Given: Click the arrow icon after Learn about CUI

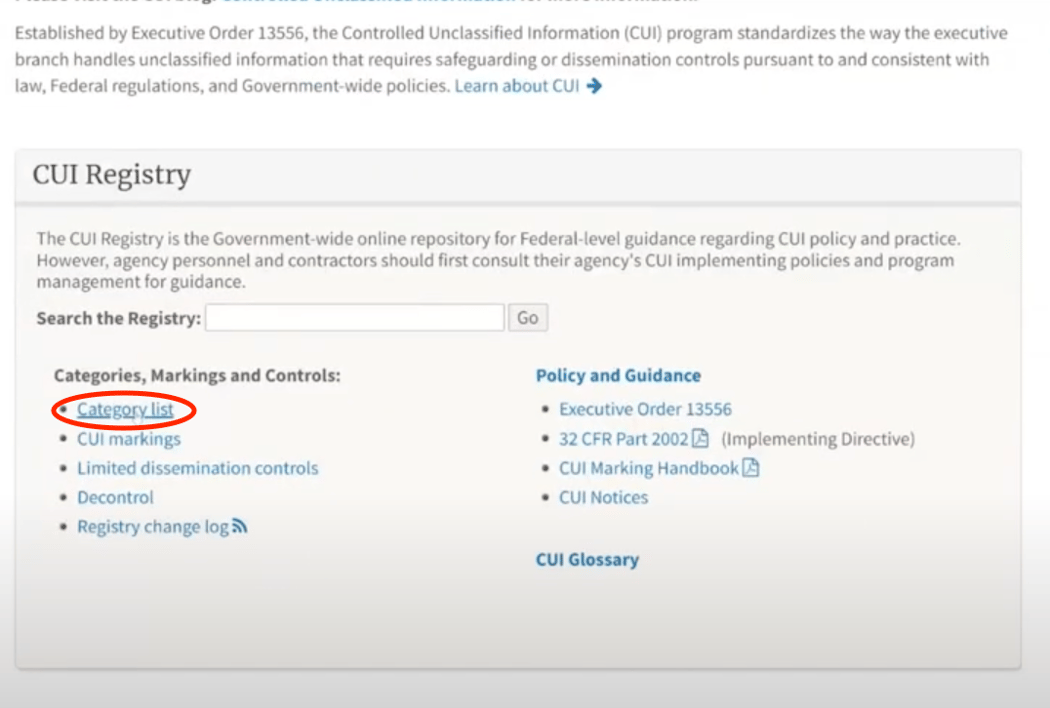Looking at the screenshot, I should pos(595,86).
